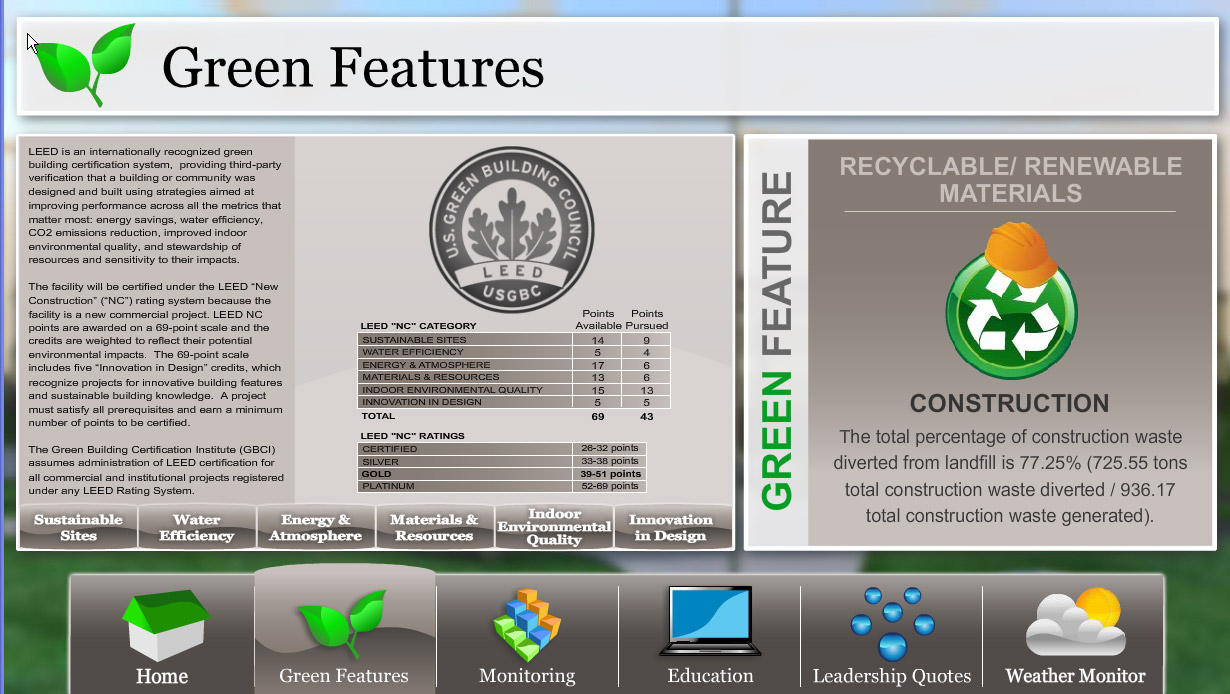Select the Materials & Resources tab
Screen dimensions: 1230x694
coord(434,527)
